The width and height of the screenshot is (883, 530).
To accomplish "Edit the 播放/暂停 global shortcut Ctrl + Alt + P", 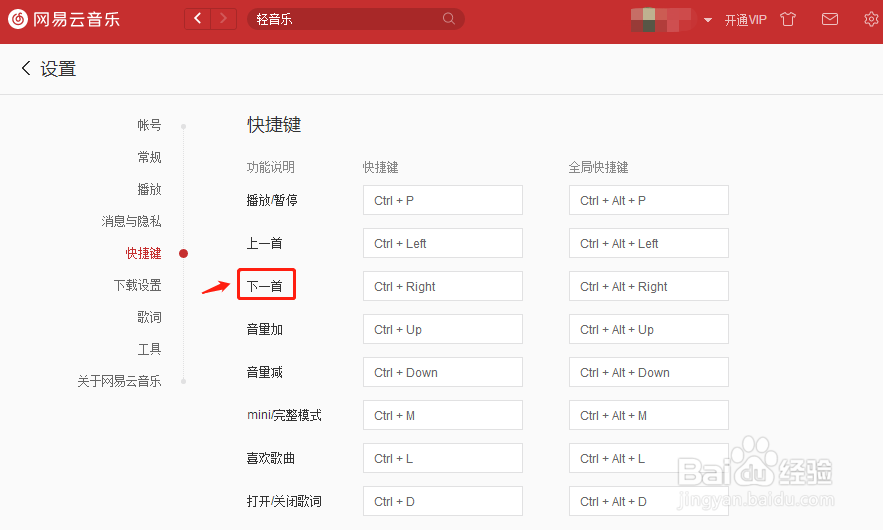I will (649, 200).
